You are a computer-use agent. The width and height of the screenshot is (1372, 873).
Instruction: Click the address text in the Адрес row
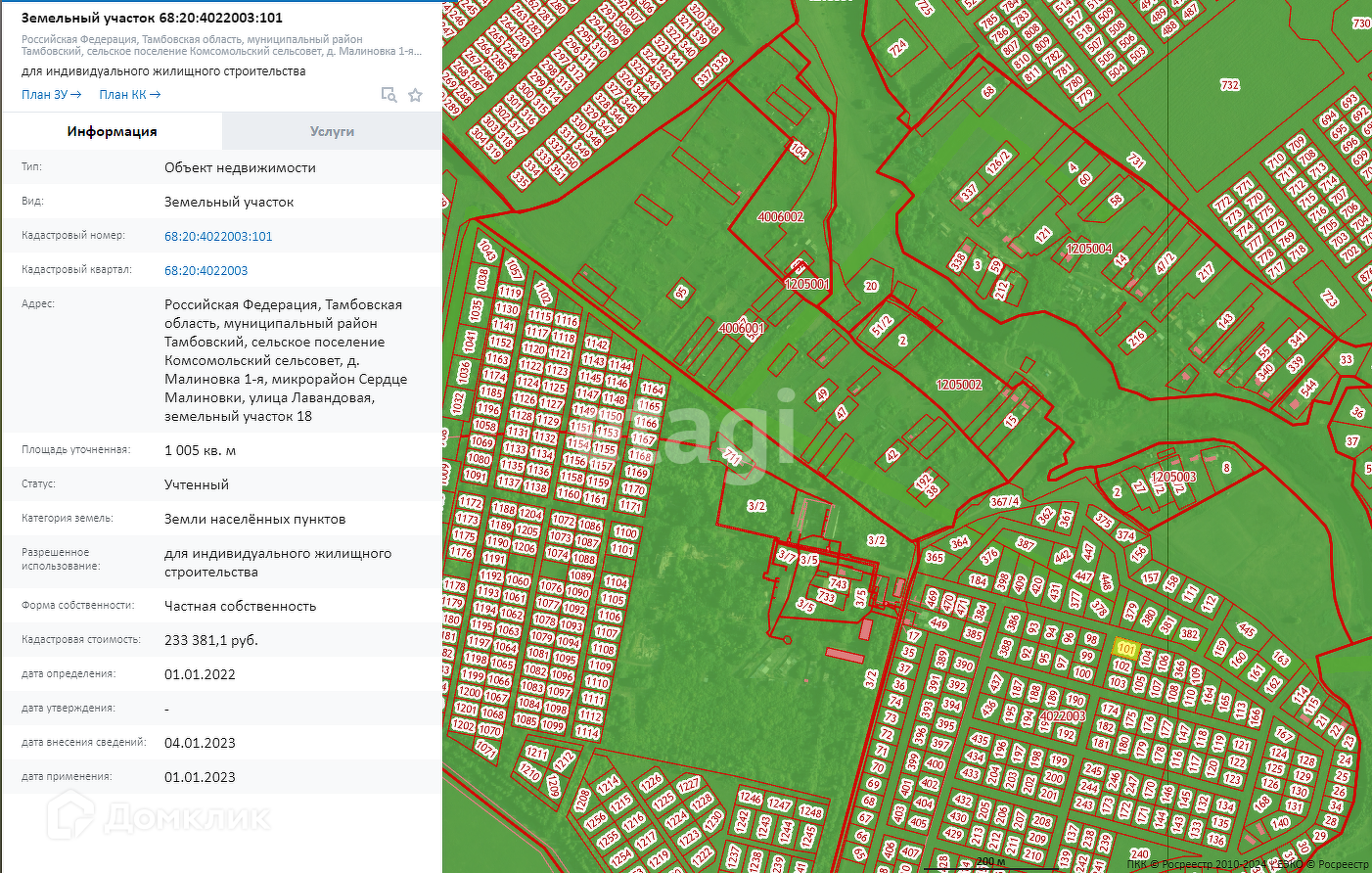[x=286, y=360]
